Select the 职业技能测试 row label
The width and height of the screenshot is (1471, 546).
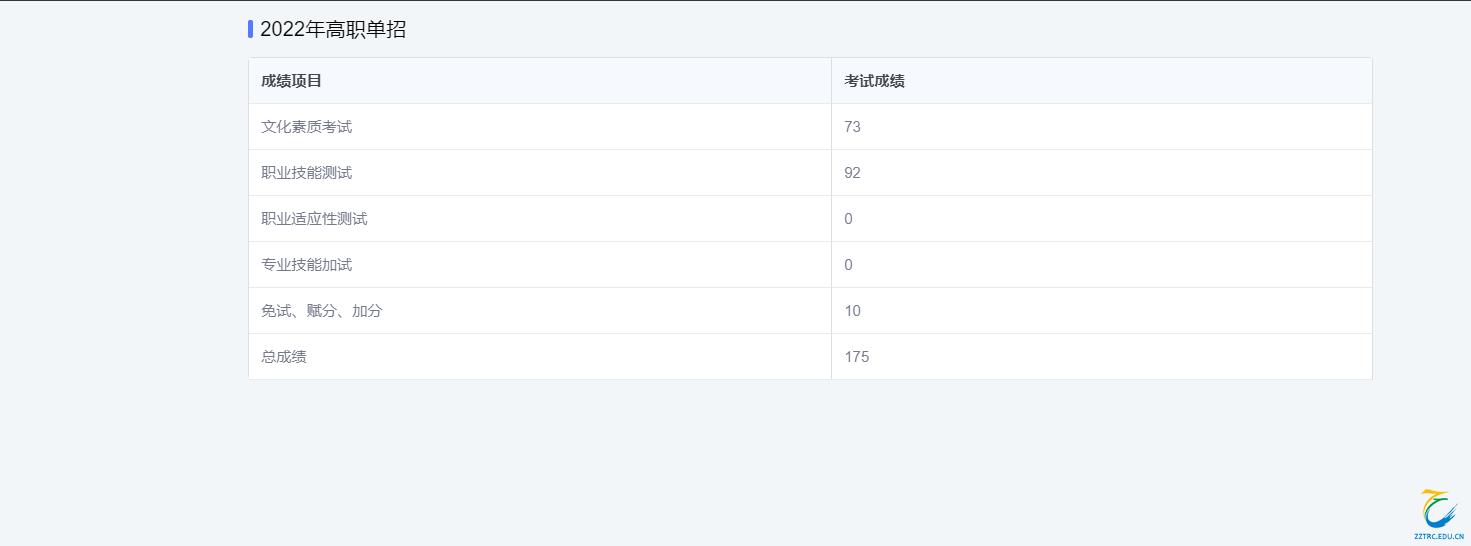tap(306, 173)
